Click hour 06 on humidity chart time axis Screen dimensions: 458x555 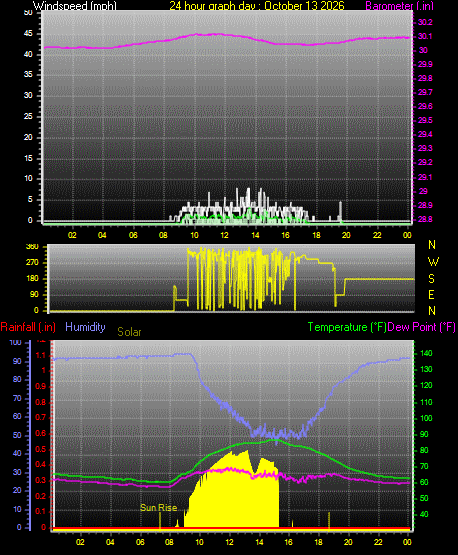pyautogui.click(x=140, y=542)
